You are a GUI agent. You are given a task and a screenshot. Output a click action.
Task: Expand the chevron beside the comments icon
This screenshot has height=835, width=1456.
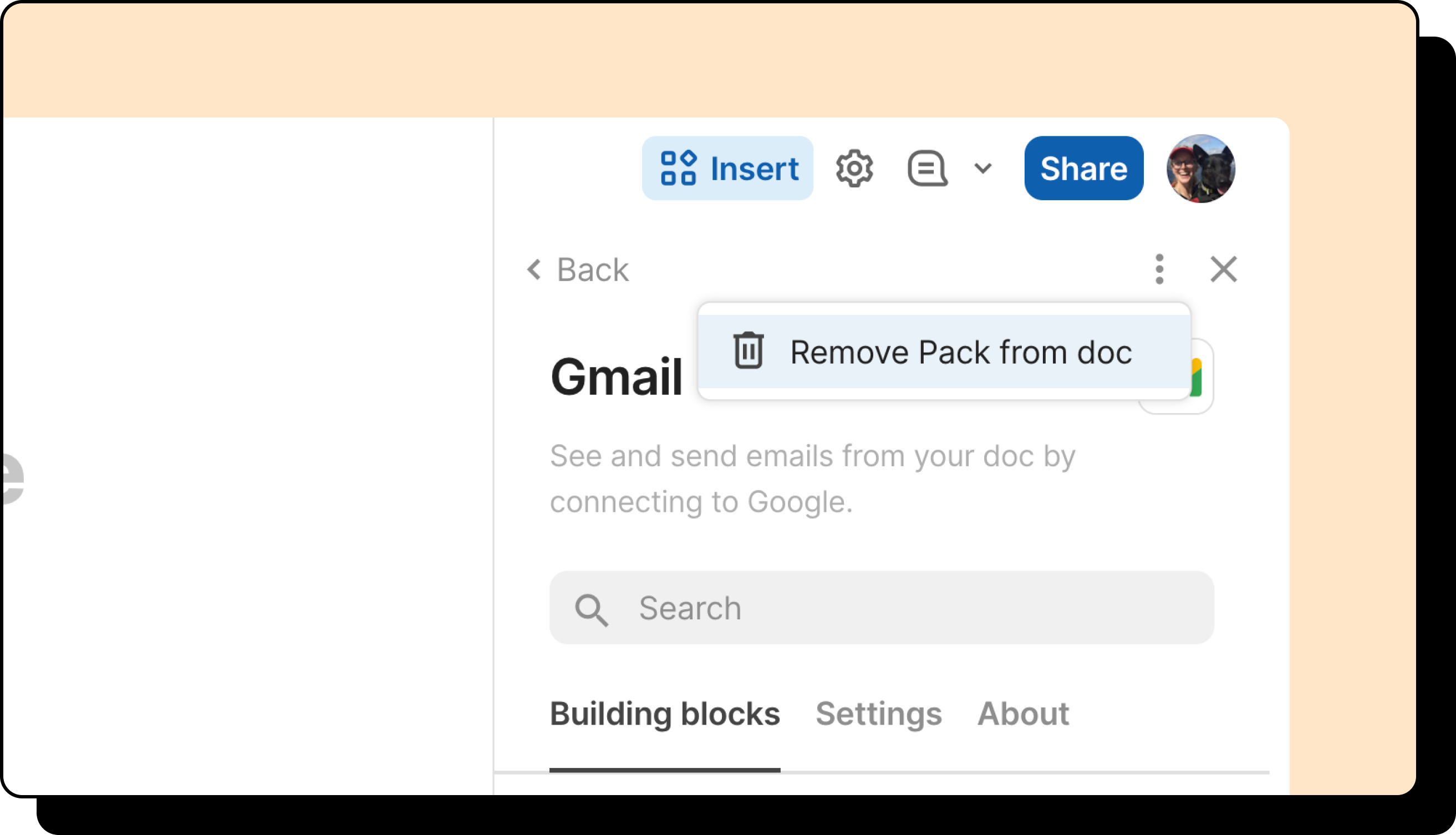983,169
